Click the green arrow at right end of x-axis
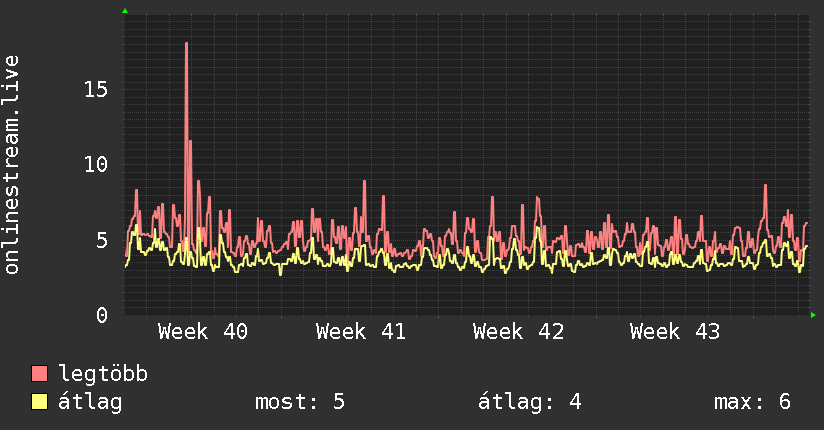Screen dimensions: 824x430 click(813, 315)
